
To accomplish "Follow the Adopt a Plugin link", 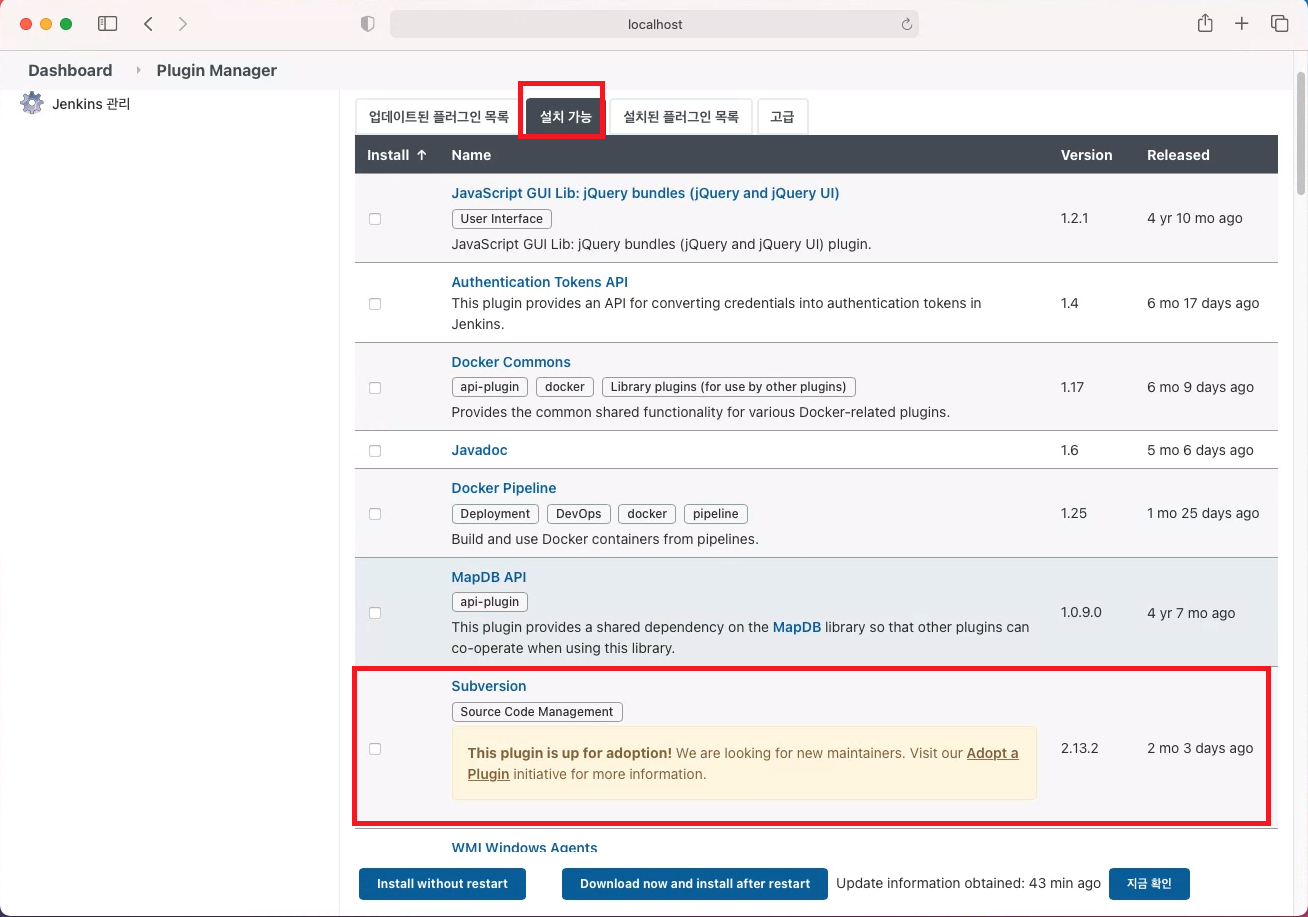I will point(992,753).
